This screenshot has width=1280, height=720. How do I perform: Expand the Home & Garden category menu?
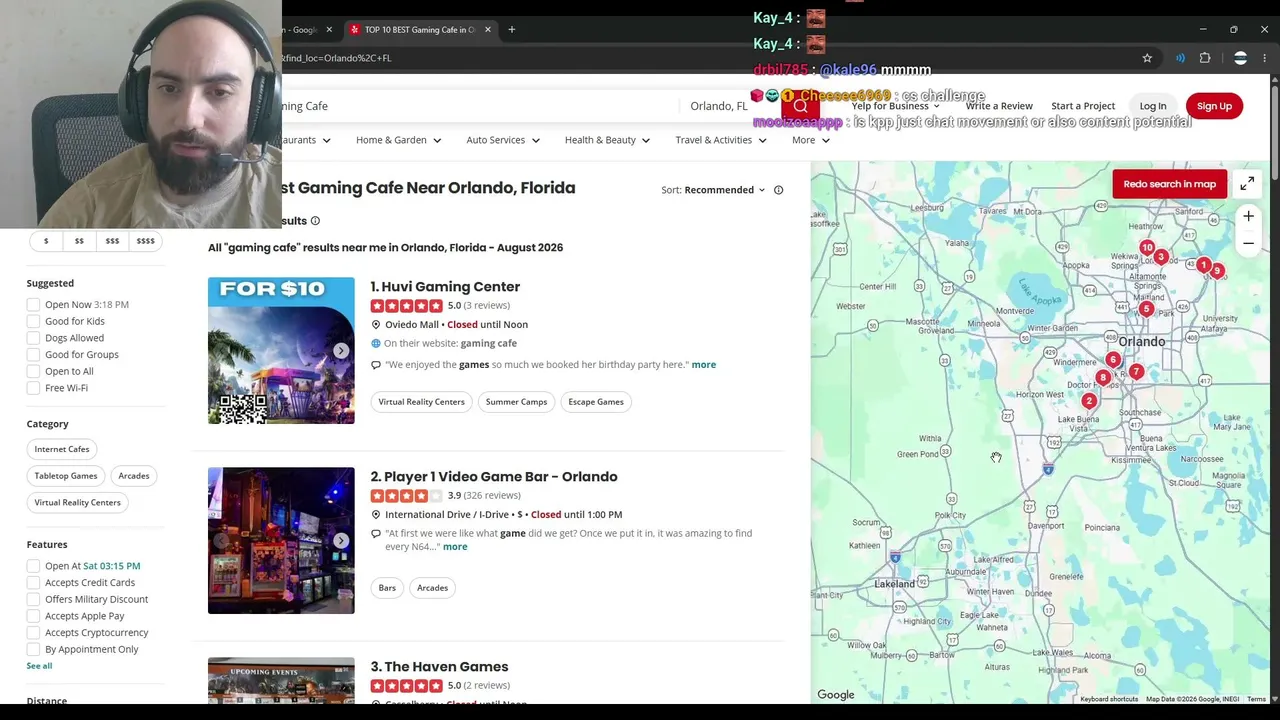point(398,140)
